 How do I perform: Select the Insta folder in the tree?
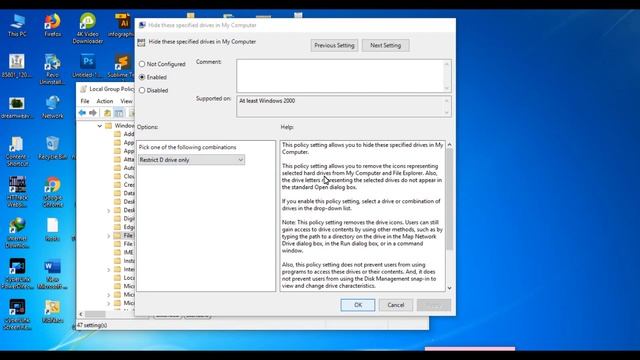point(124,261)
